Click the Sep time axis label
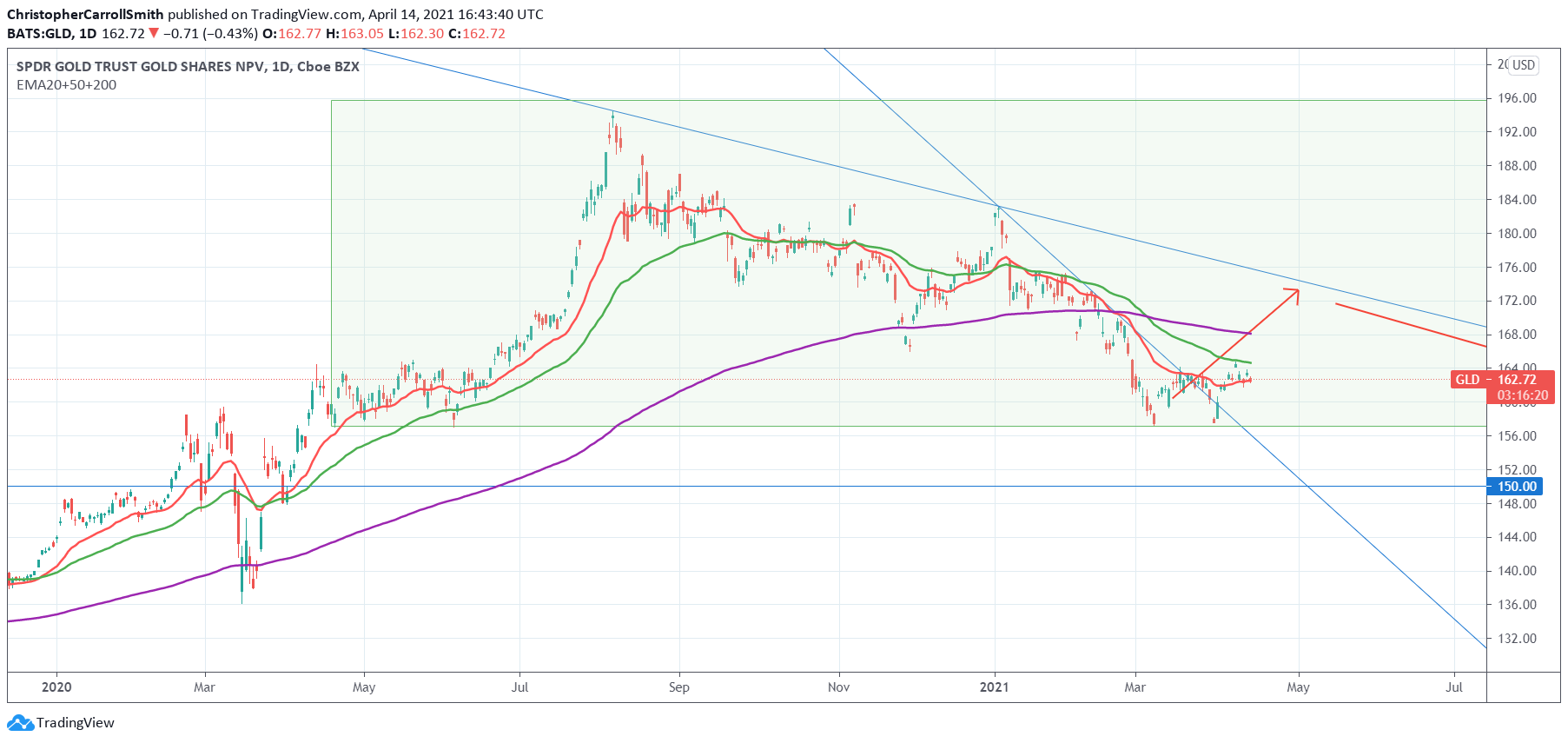The image size is (1568, 743). click(679, 687)
